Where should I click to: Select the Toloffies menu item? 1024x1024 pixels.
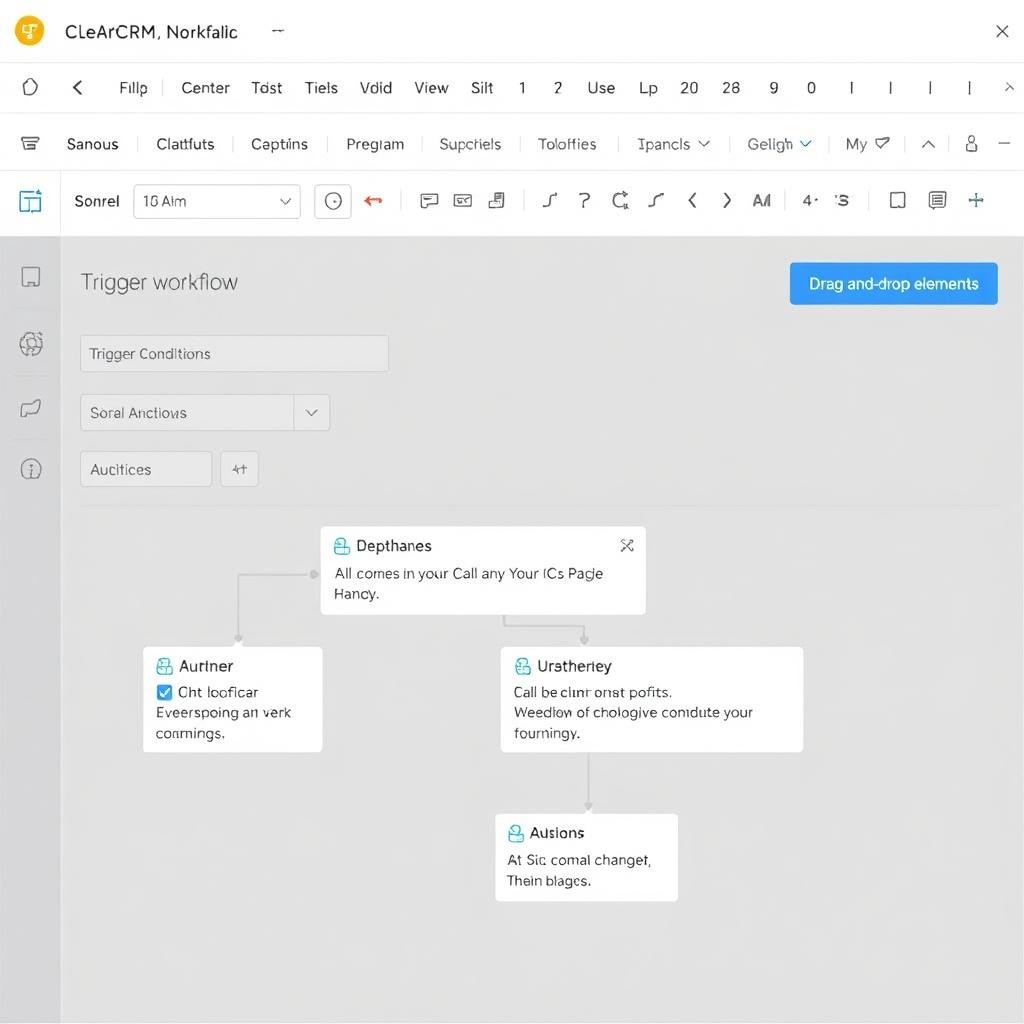click(x=567, y=143)
